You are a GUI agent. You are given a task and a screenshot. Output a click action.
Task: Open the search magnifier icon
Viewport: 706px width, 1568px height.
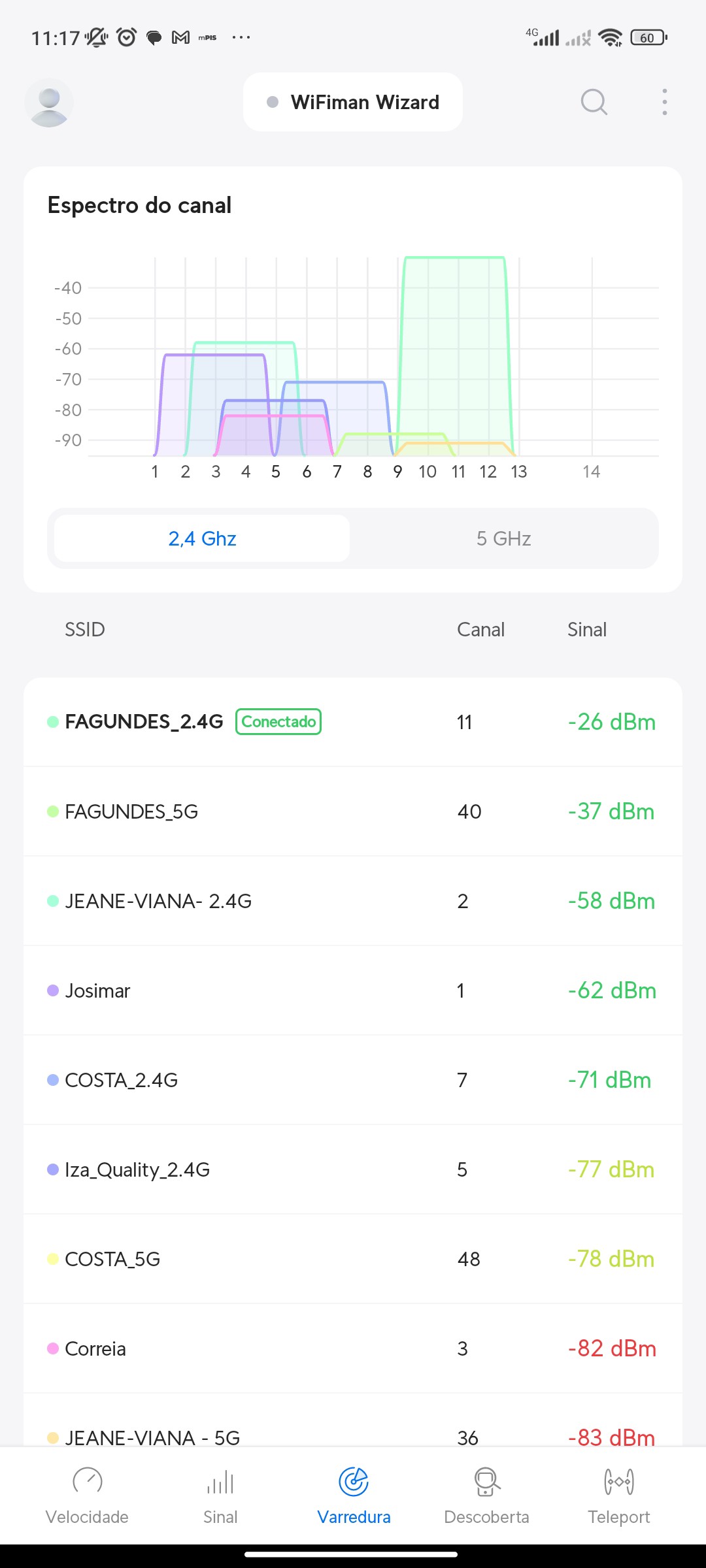pos(594,102)
